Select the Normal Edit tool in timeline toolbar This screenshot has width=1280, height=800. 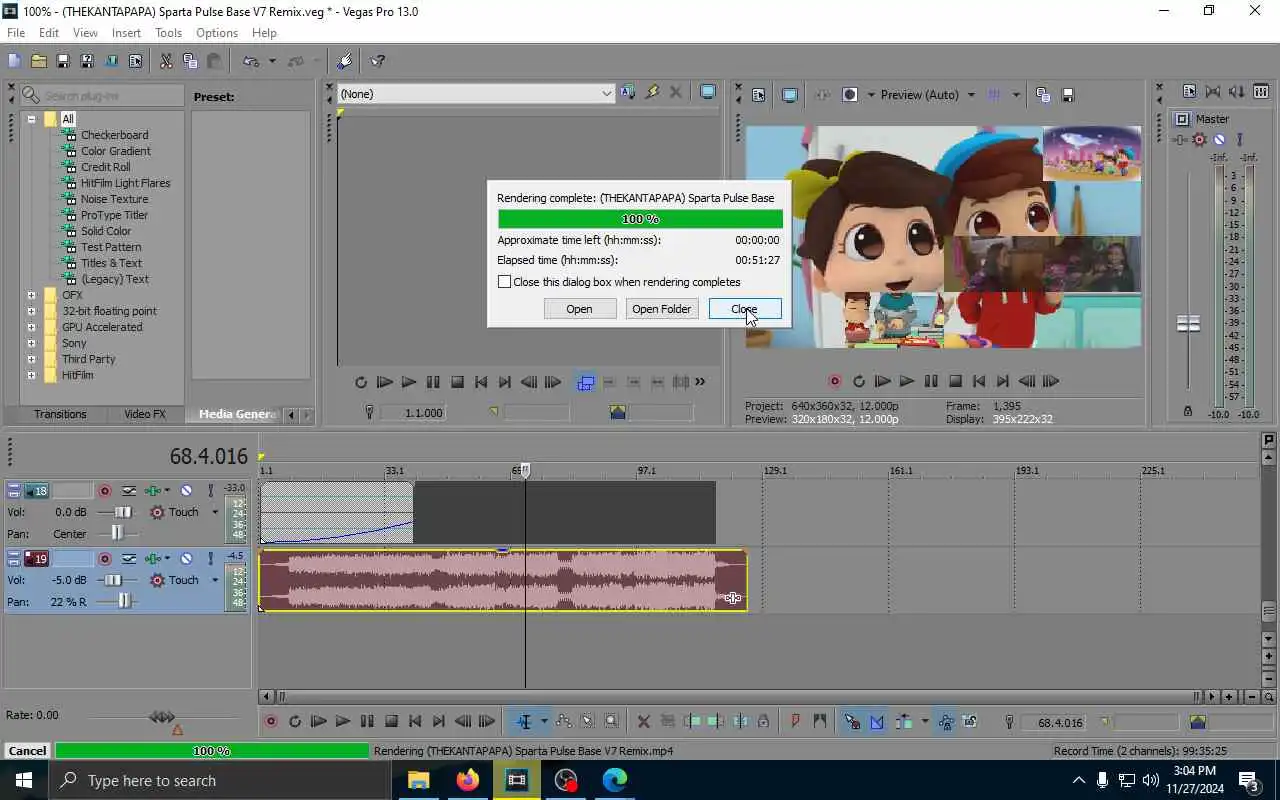coord(524,722)
